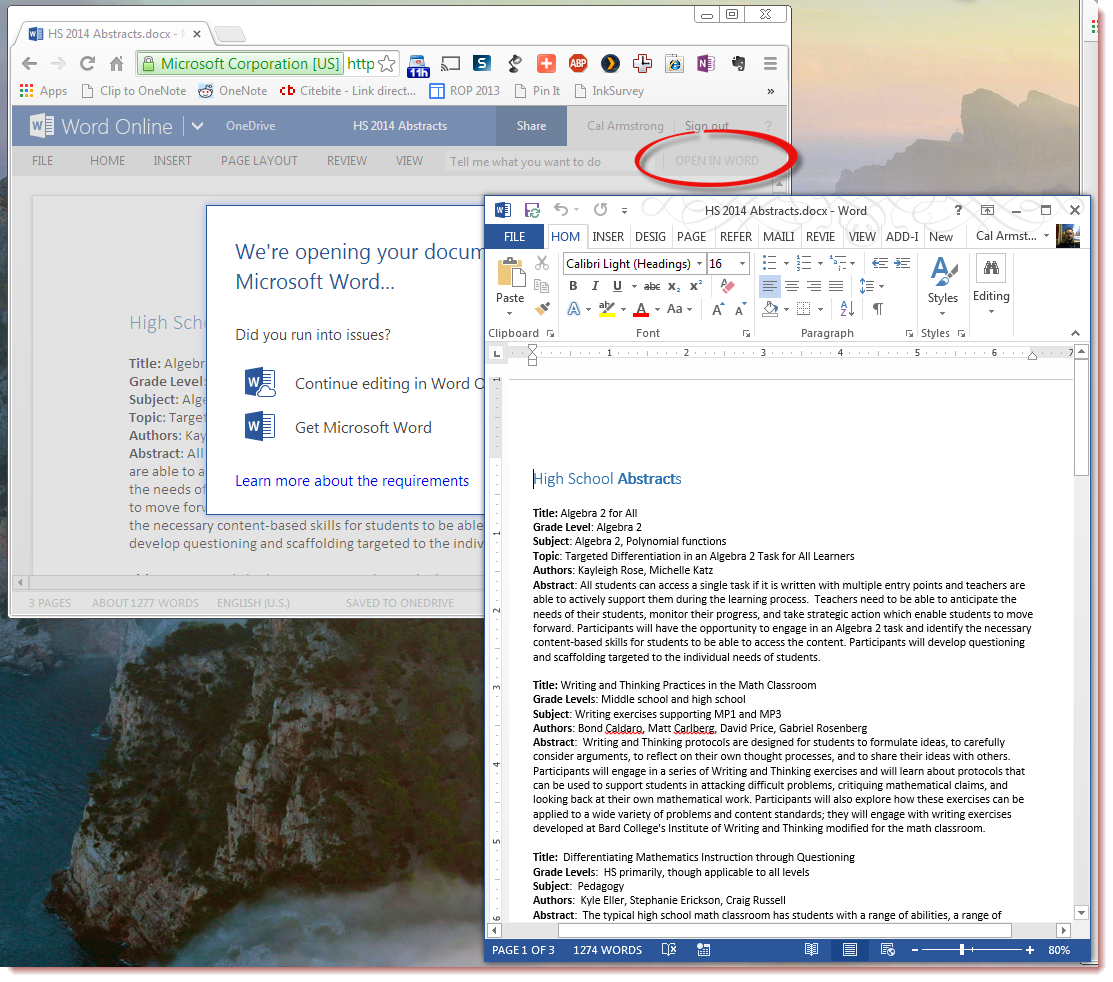Click the Paste clipboard icon
Screen dimensions: 1113x982
[x=510, y=273]
